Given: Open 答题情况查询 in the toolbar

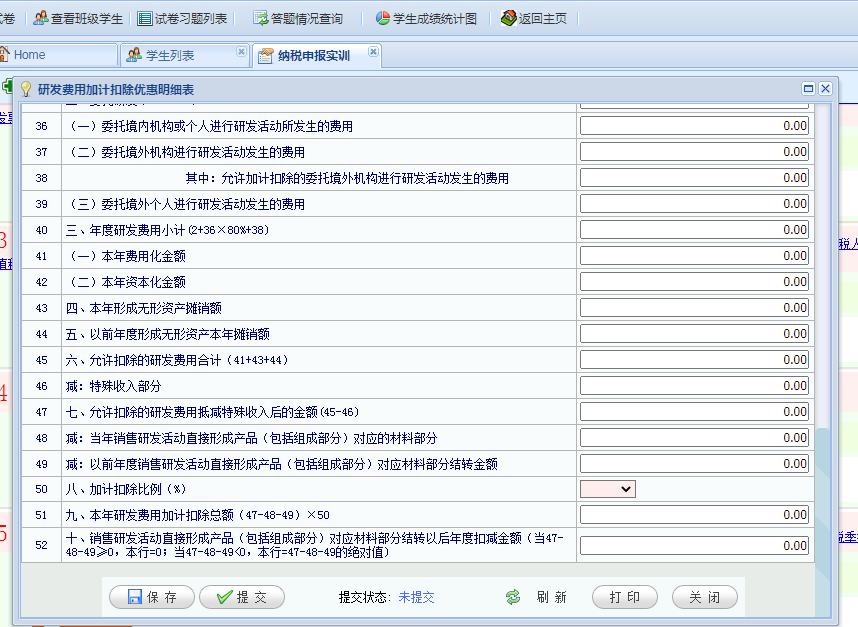Looking at the screenshot, I should click(x=261, y=18).
